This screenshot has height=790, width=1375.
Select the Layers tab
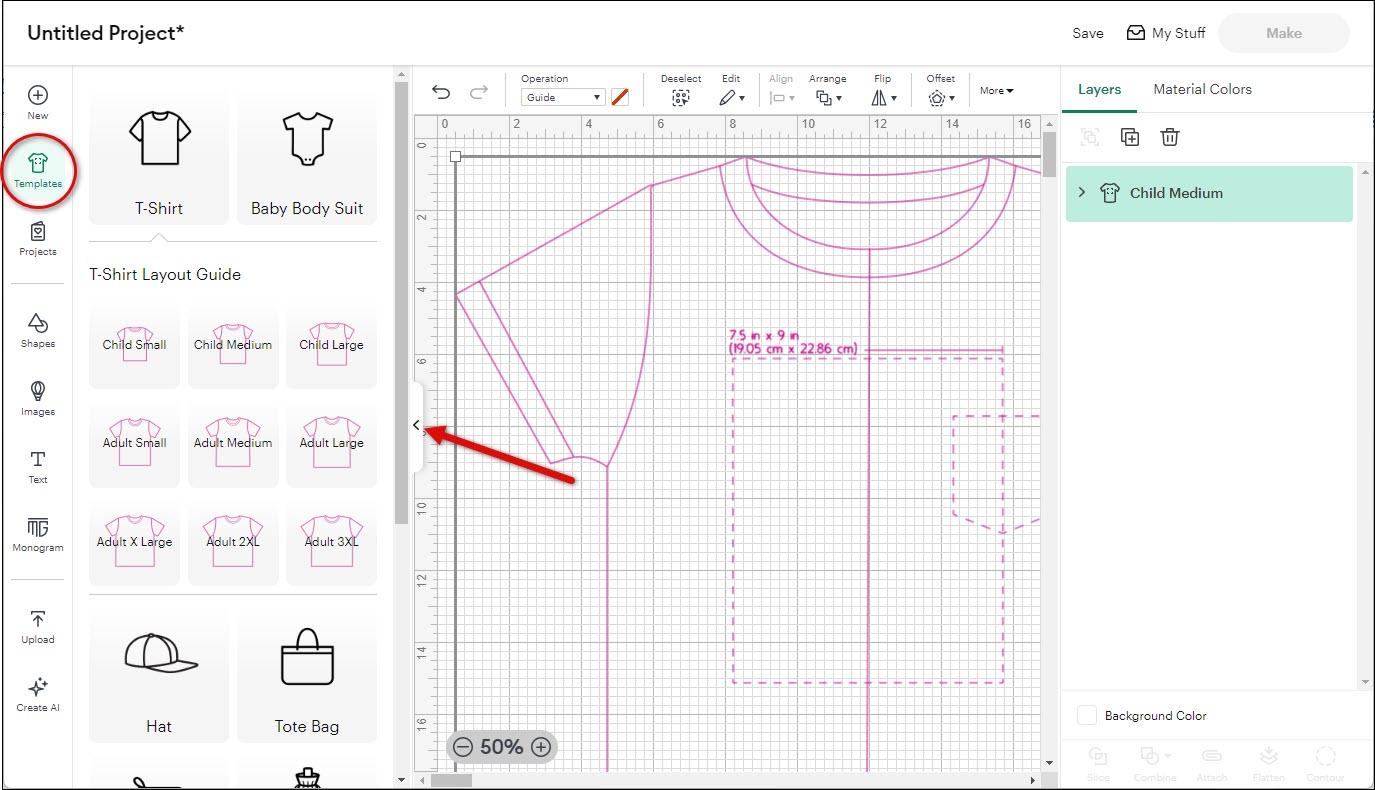pyautogui.click(x=1099, y=89)
